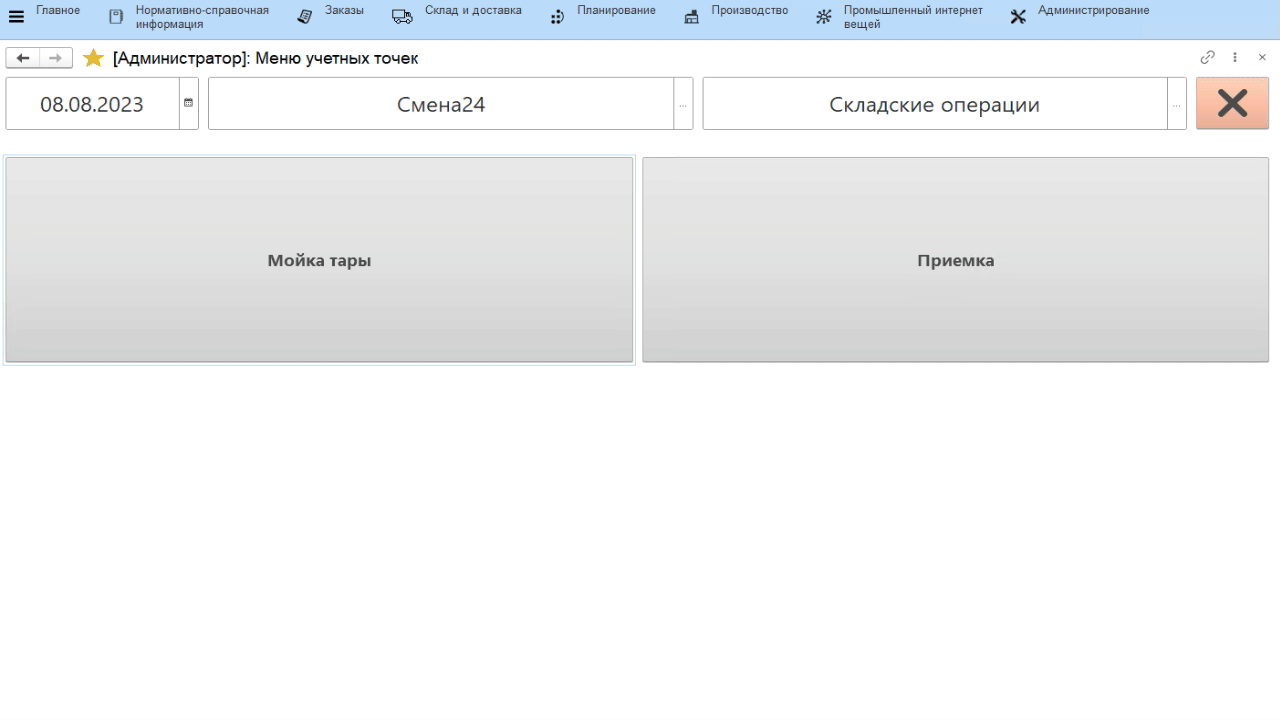Go to the Заказы section
Screen dimensions: 1280x720
click(x=344, y=11)
